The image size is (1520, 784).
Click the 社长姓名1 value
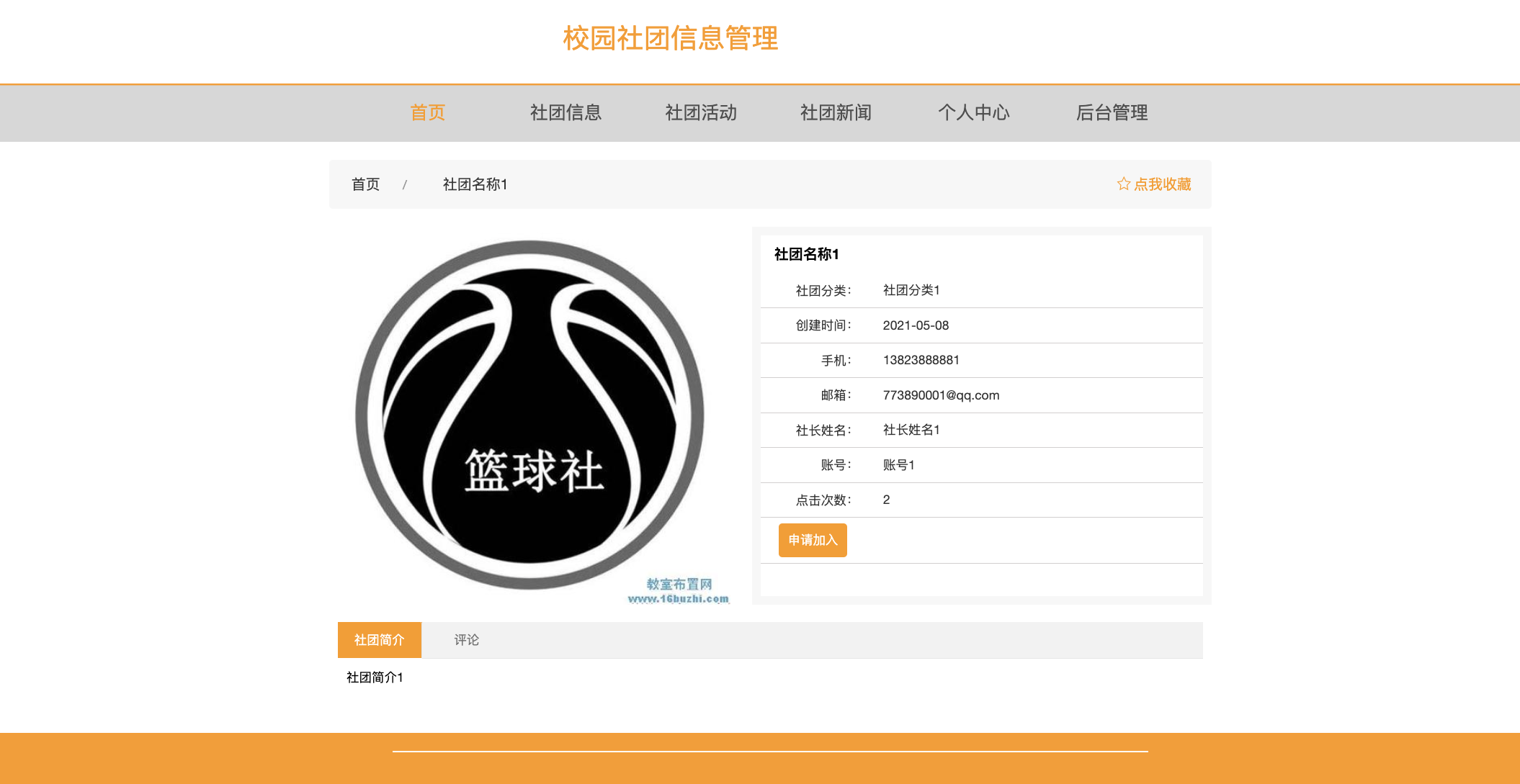[x=911, y=430]
